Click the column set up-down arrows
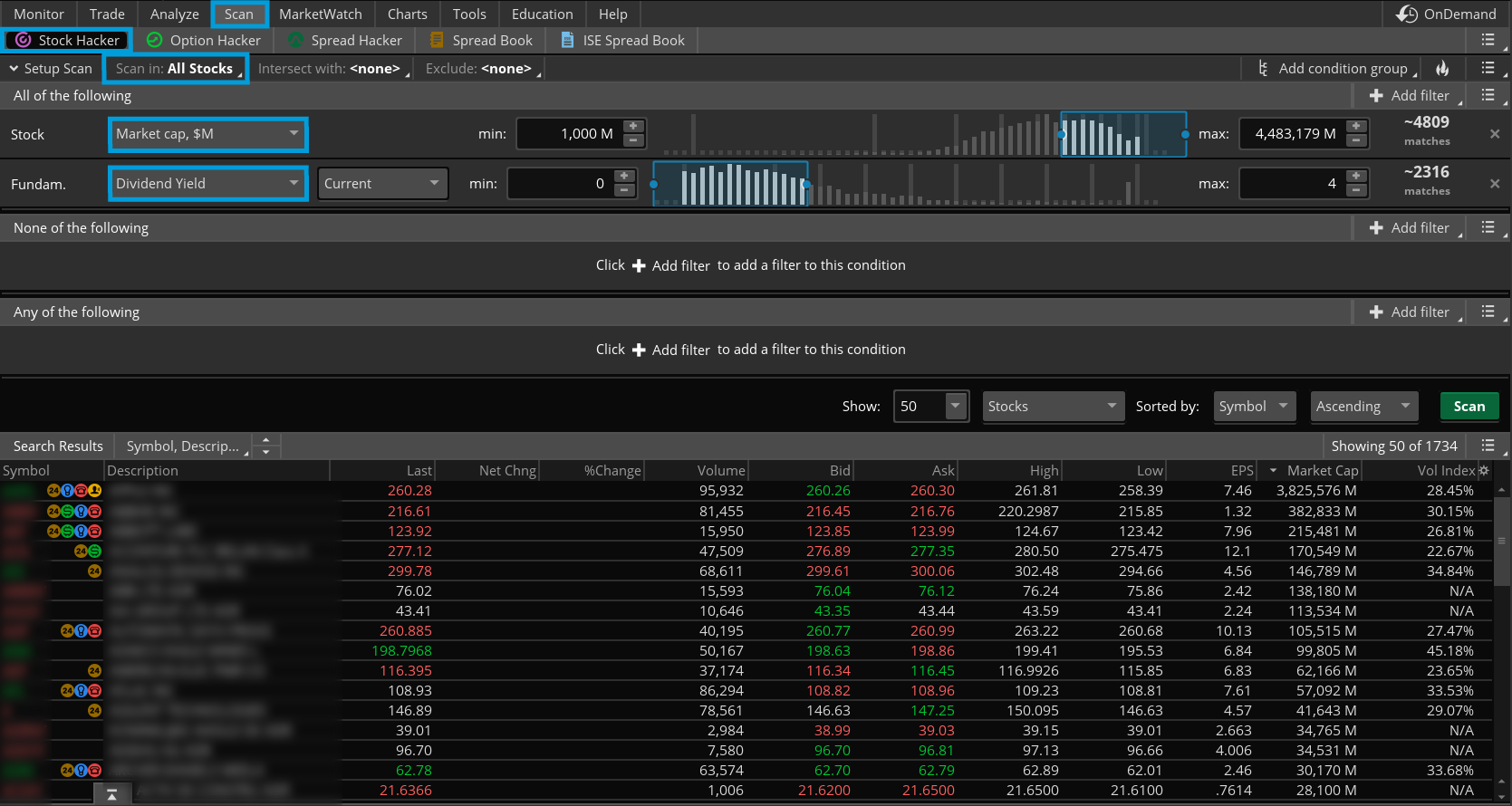Image resolution: width=1512 pixels, height=806 pixels. pos(265,446)
